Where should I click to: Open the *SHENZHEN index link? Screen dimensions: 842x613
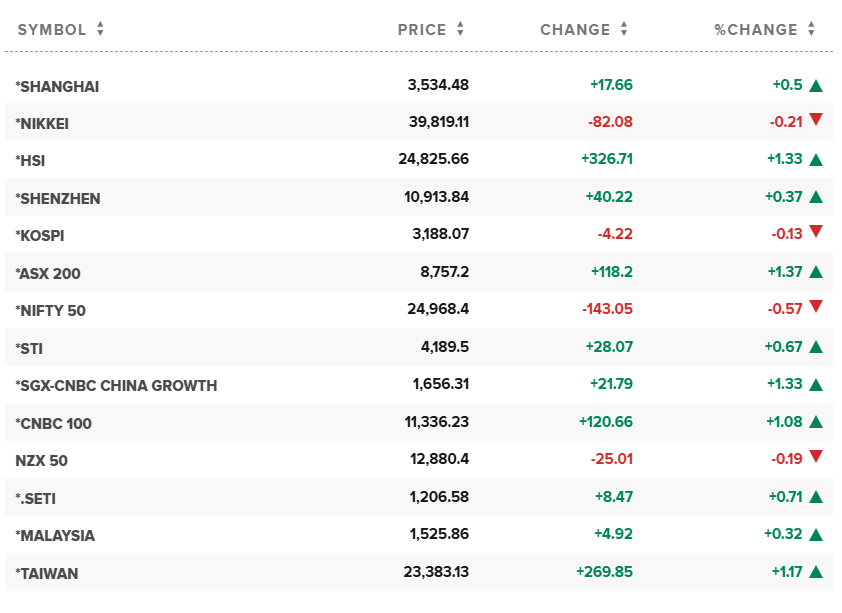coord(58,198)
